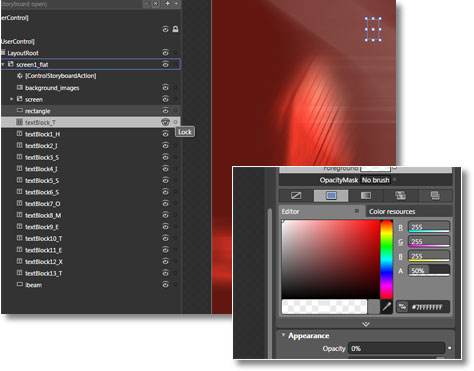
Task: Hide the textBlock_T layer
Action: point(165,122)
